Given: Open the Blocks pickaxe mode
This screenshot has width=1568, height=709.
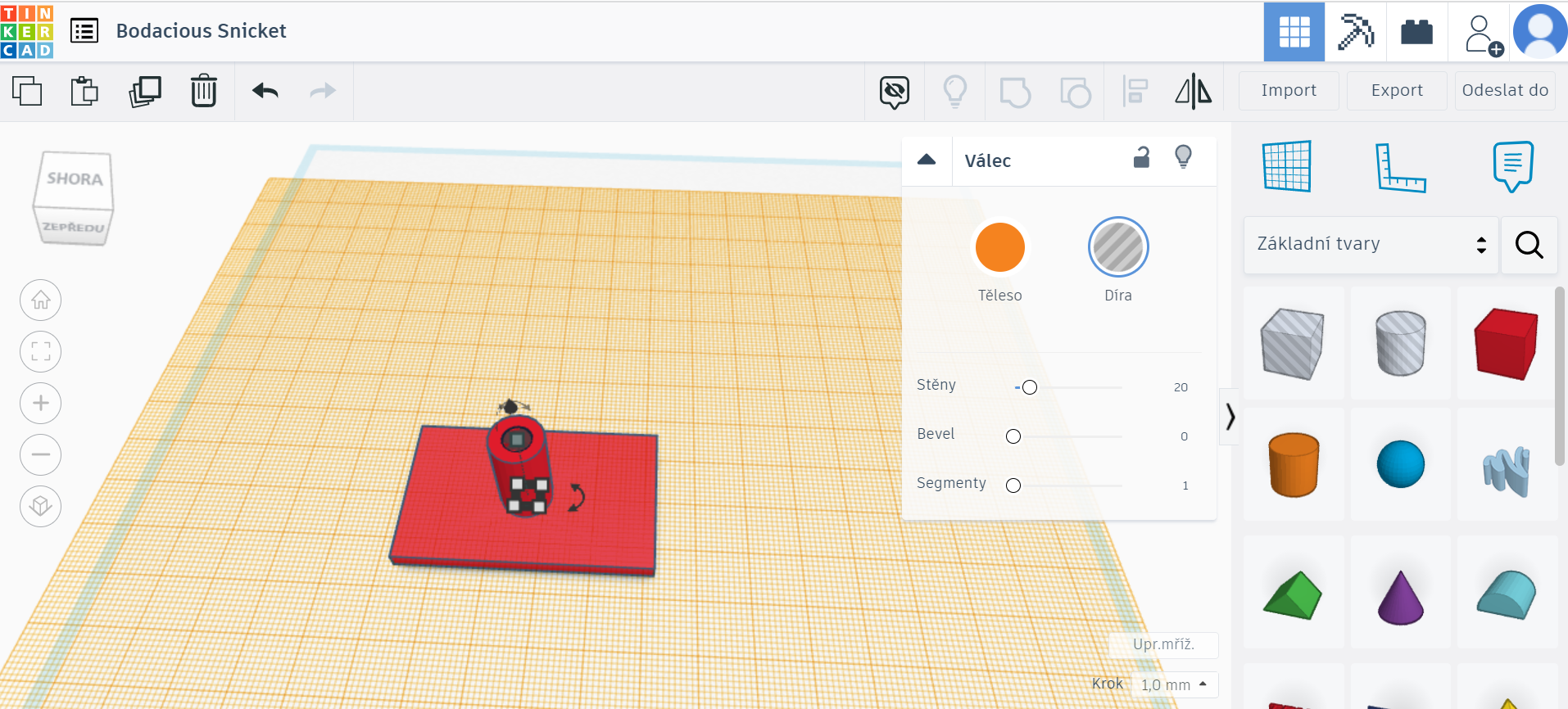Looking at the screenshot, I should coord(1356,32).
